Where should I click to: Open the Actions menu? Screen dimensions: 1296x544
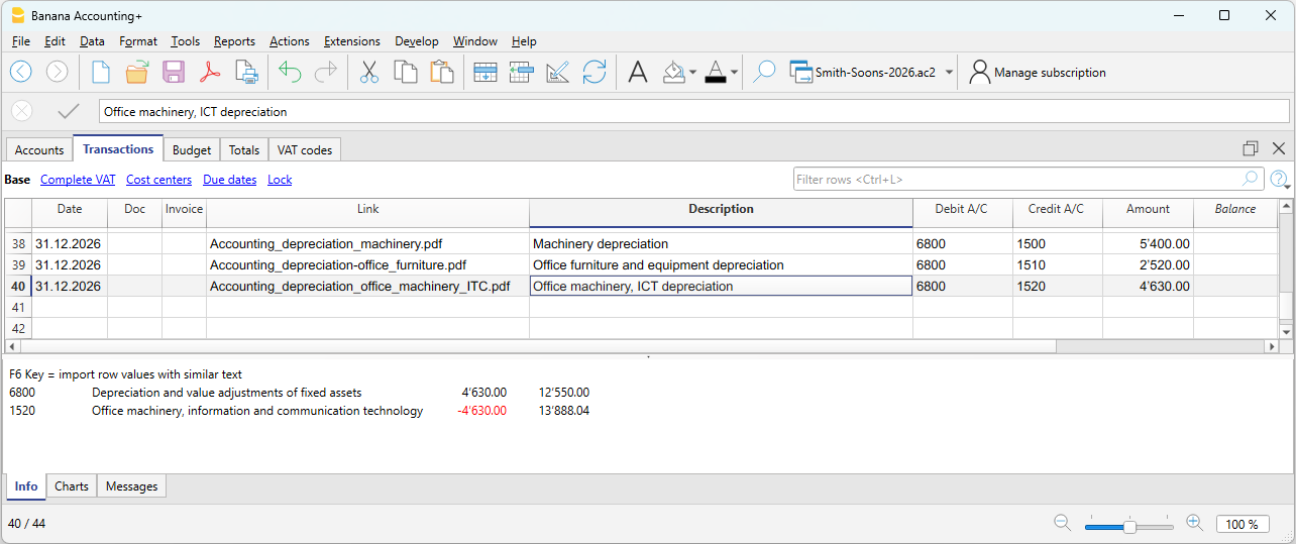coord(289,41)
